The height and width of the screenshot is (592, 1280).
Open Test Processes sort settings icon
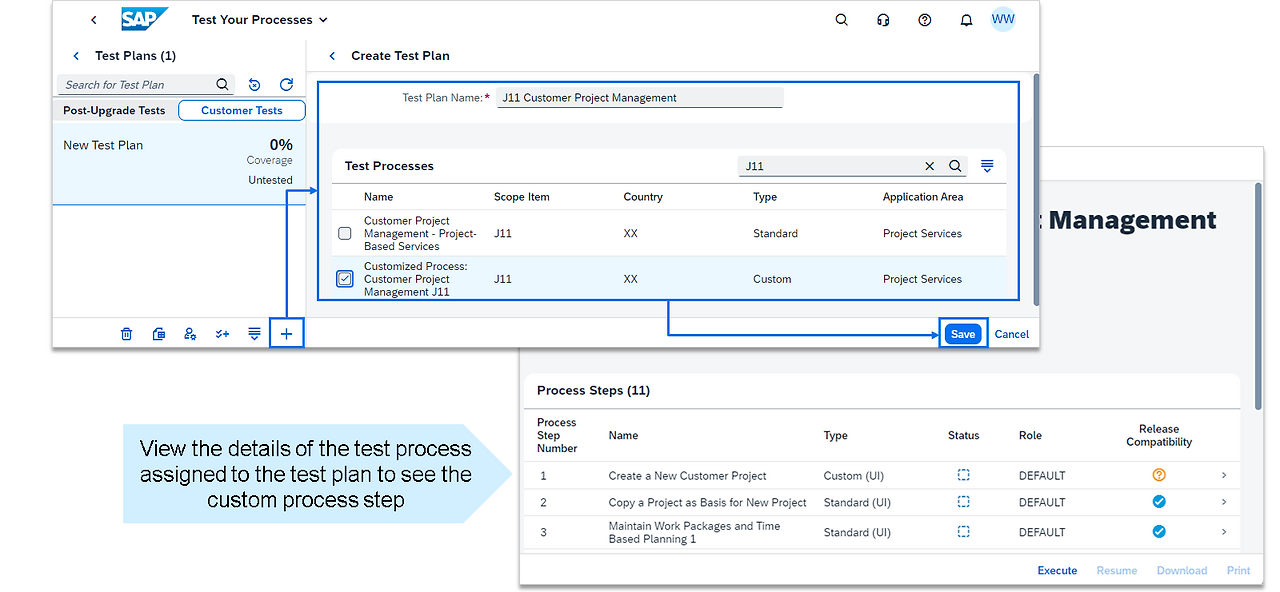coord(987,166)
